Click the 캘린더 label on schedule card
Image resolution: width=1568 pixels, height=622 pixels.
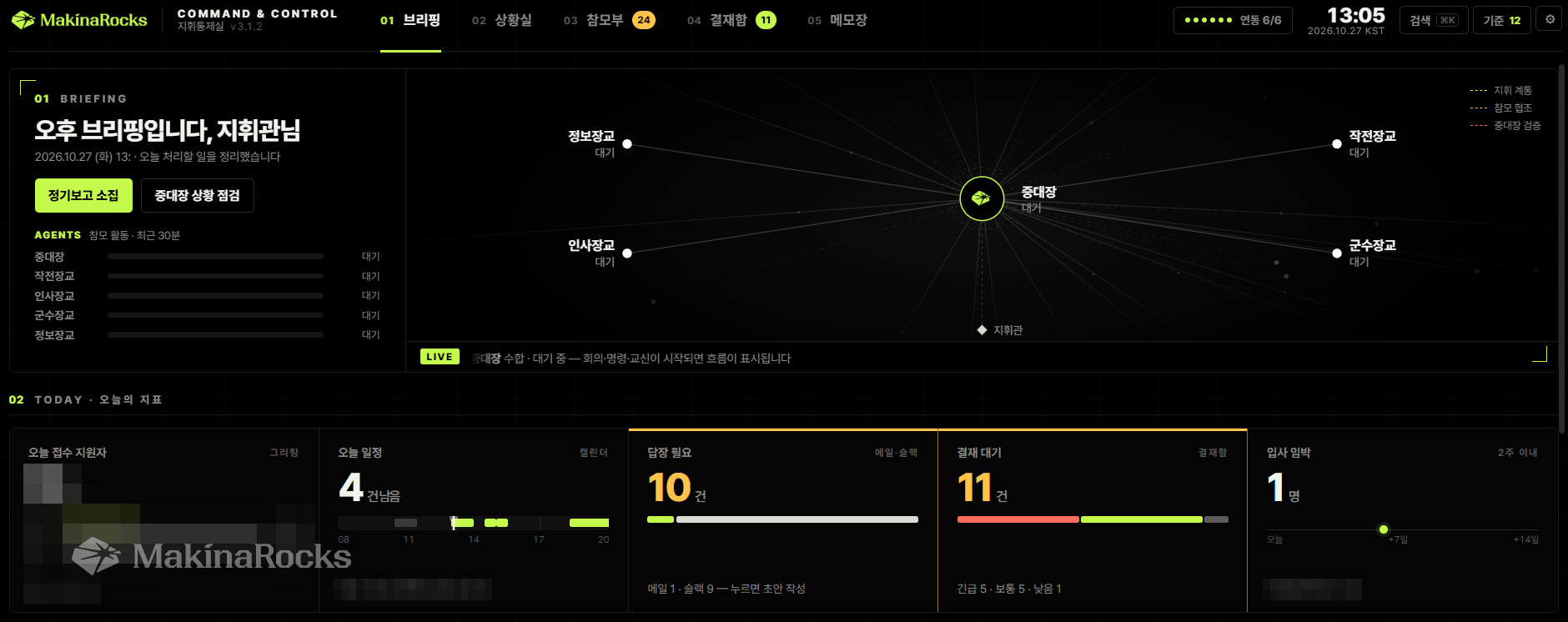pos(594,453)
